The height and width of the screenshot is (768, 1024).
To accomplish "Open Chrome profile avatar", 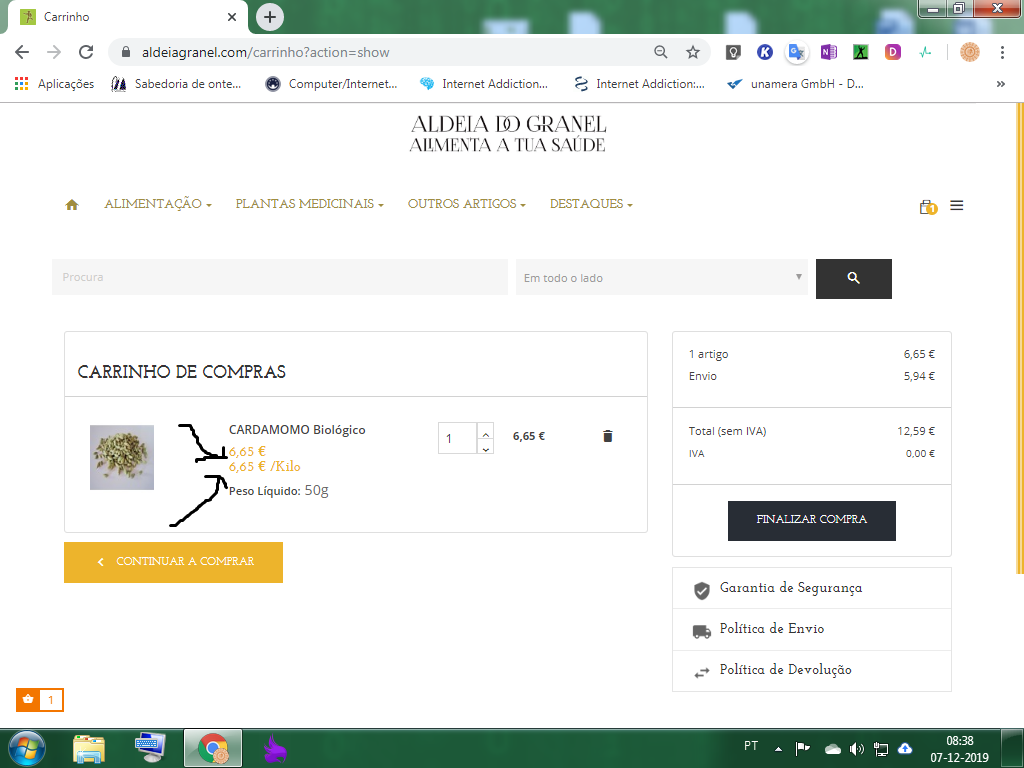I will pos(970,52).
